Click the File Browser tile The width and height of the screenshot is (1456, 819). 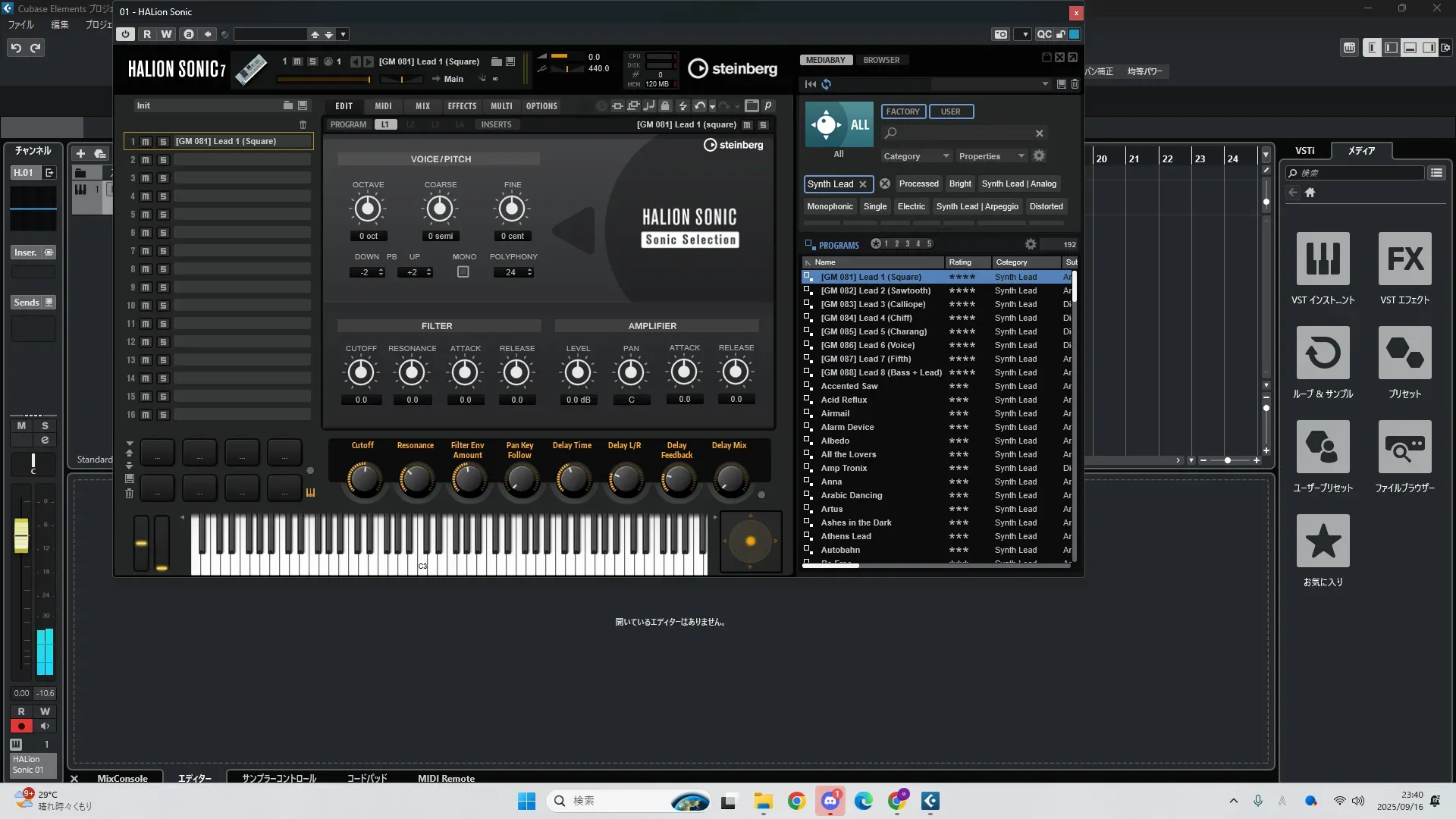tap(1404, 447)
